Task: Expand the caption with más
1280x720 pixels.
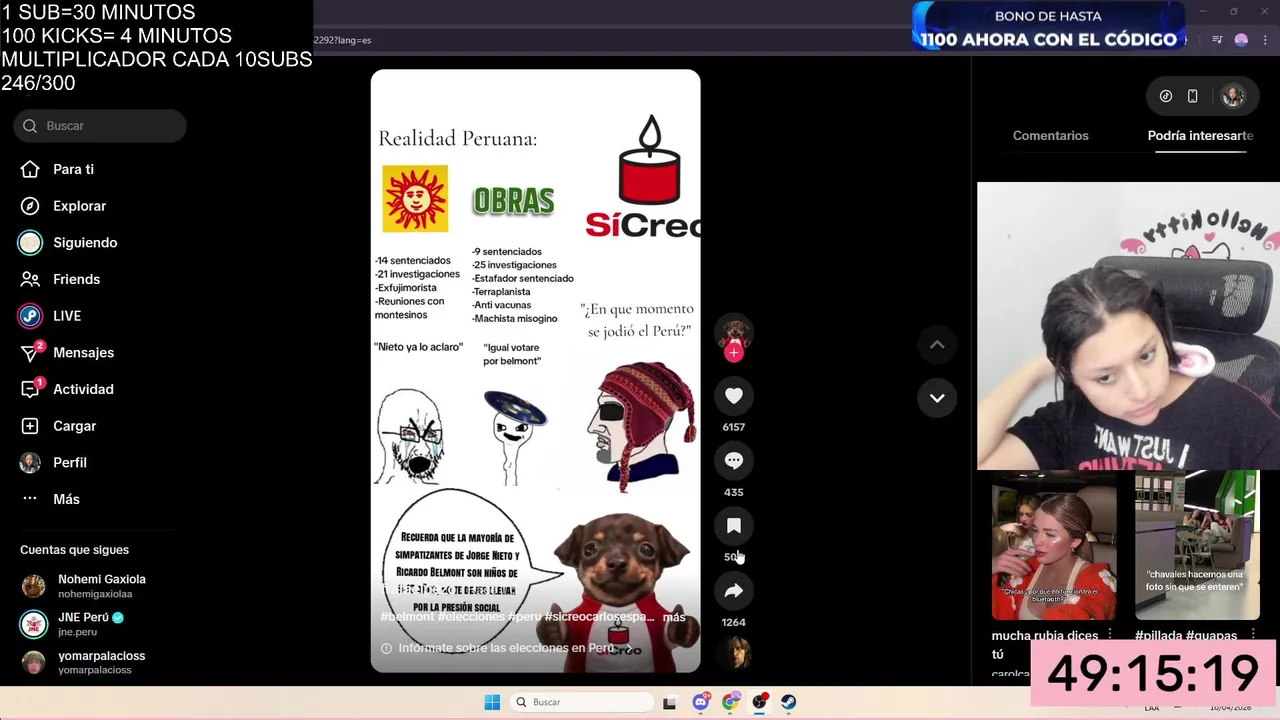Action: (674, 617)
